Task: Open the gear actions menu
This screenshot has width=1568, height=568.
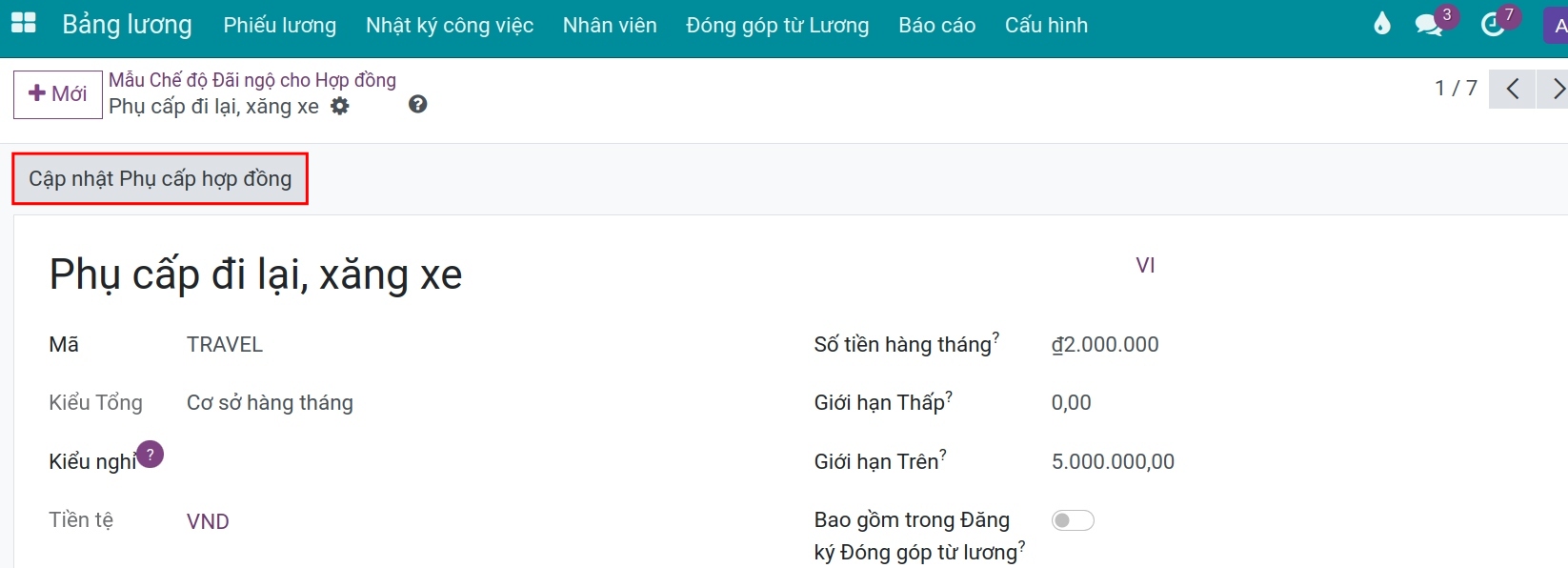Action: tap(340, 107)
